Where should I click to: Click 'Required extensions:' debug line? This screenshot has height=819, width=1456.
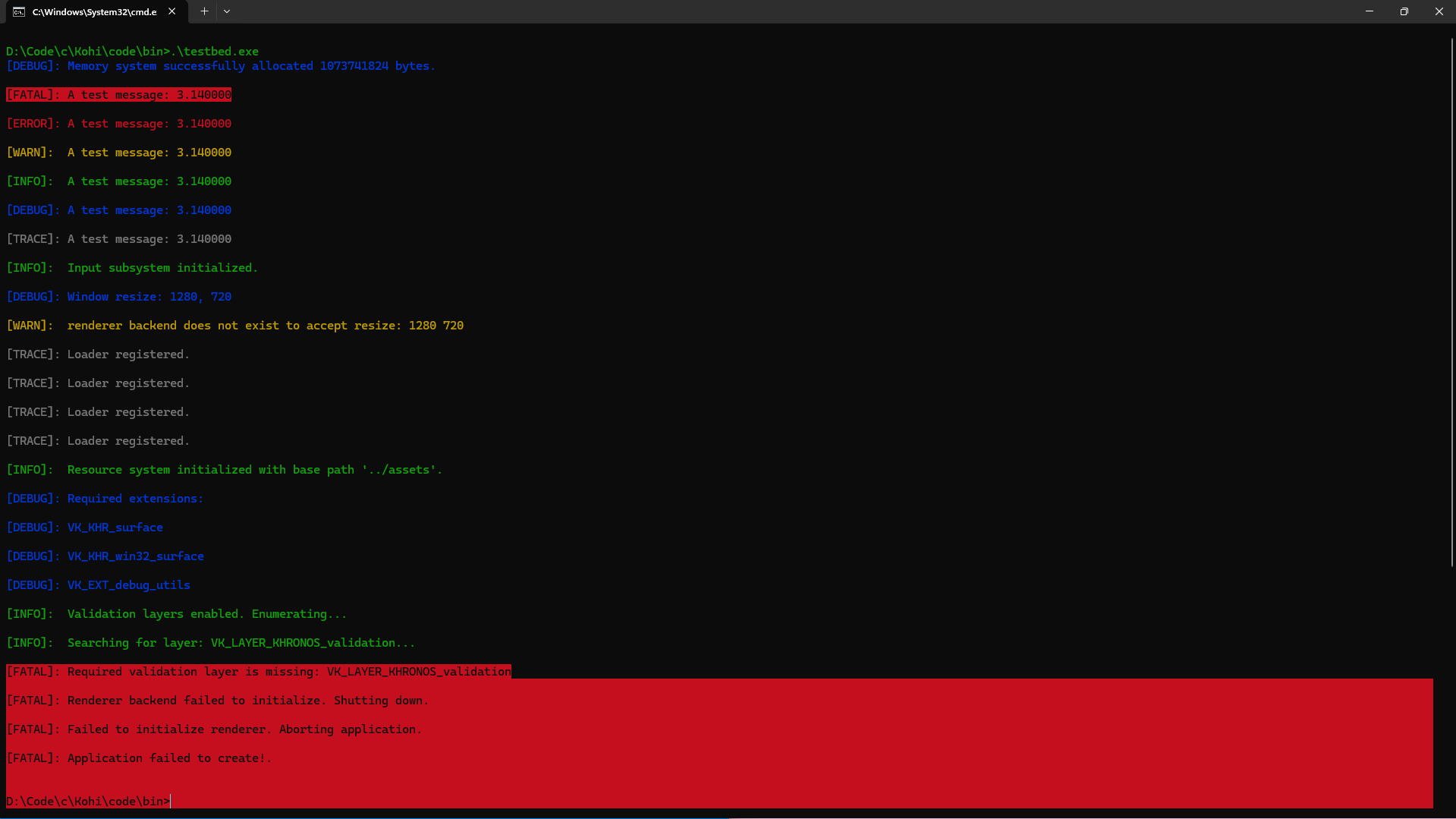point(105,499)
